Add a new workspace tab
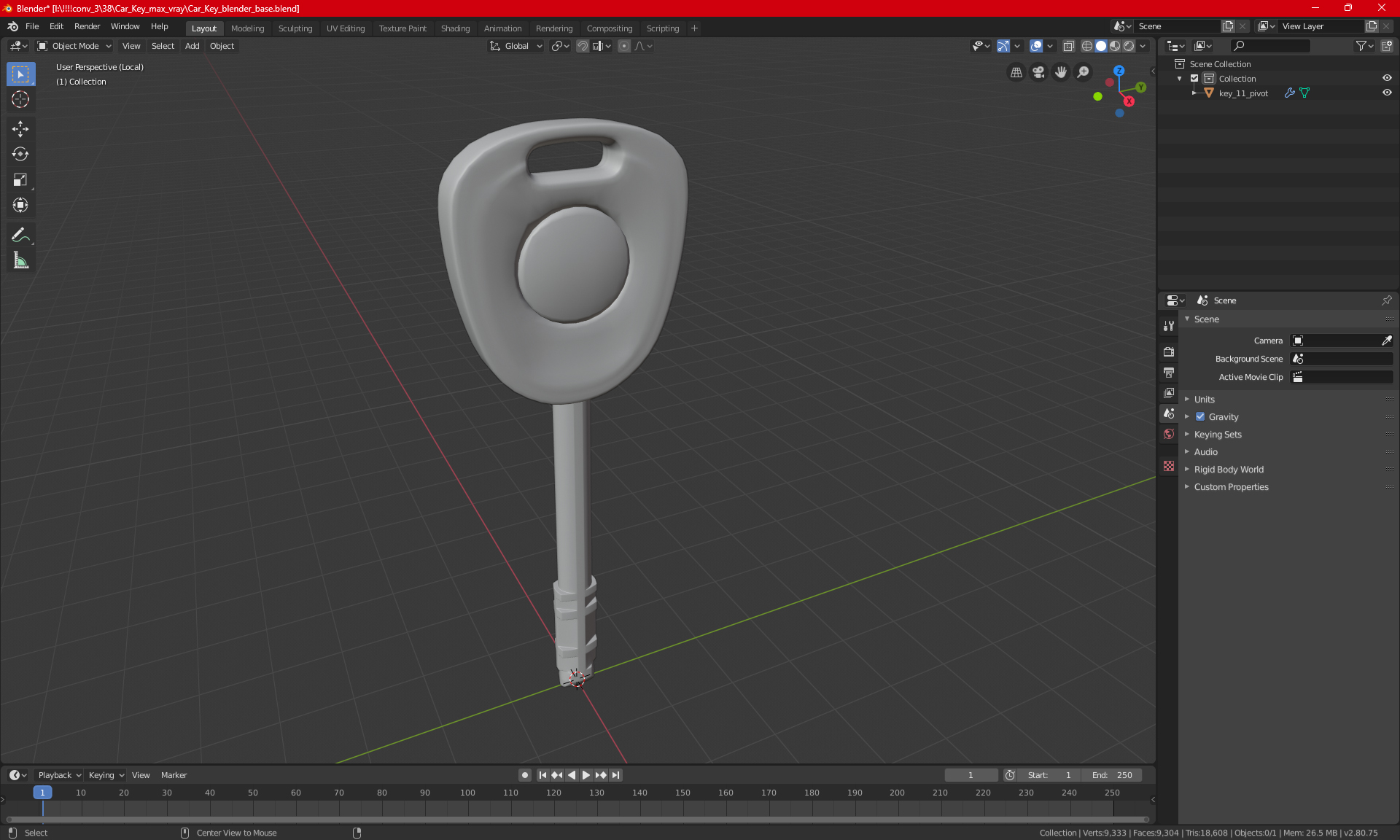1400x840 pixels. point(694,28)
